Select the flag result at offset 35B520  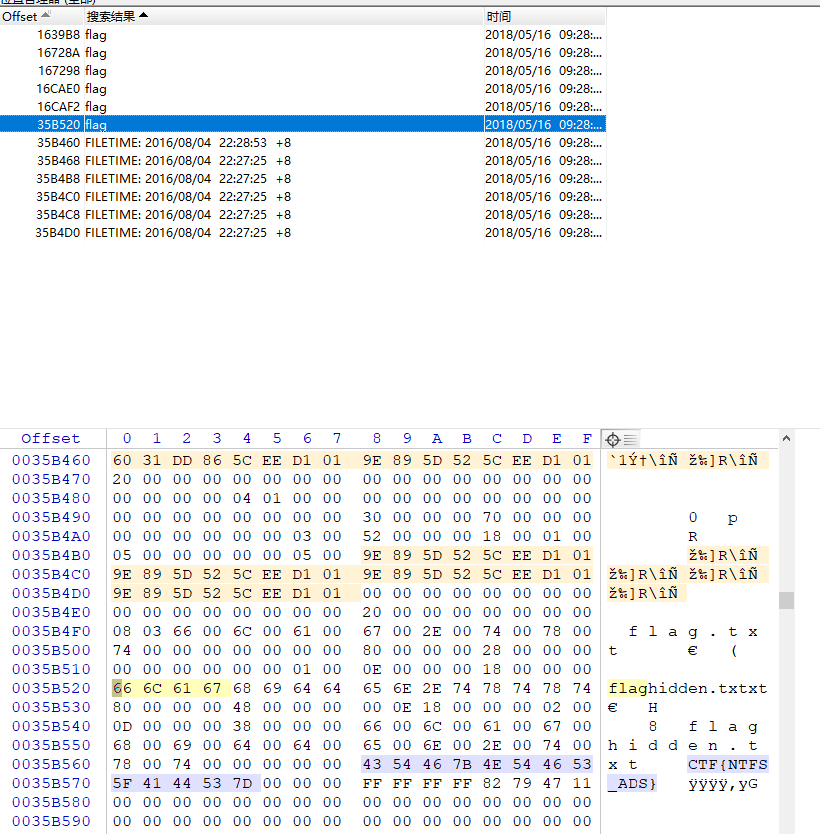pos(96,125)
